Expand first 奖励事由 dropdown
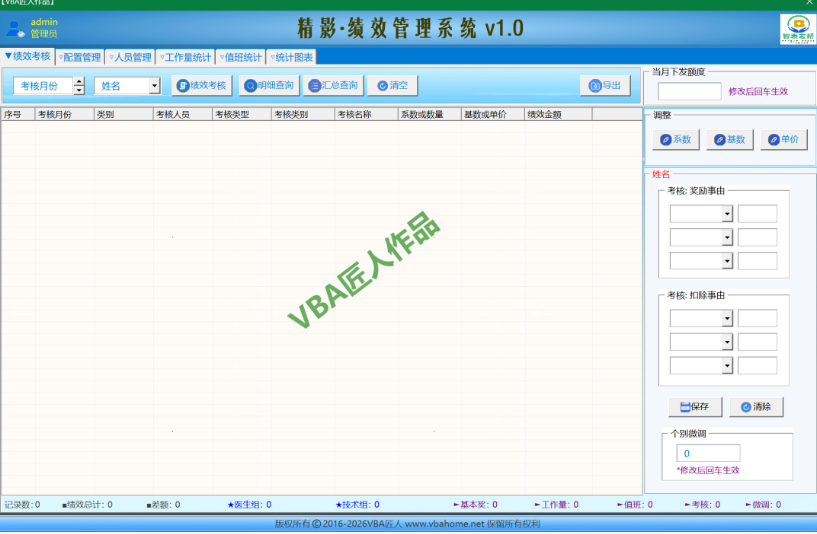This screenshot has height=534, width=817. 727,214
